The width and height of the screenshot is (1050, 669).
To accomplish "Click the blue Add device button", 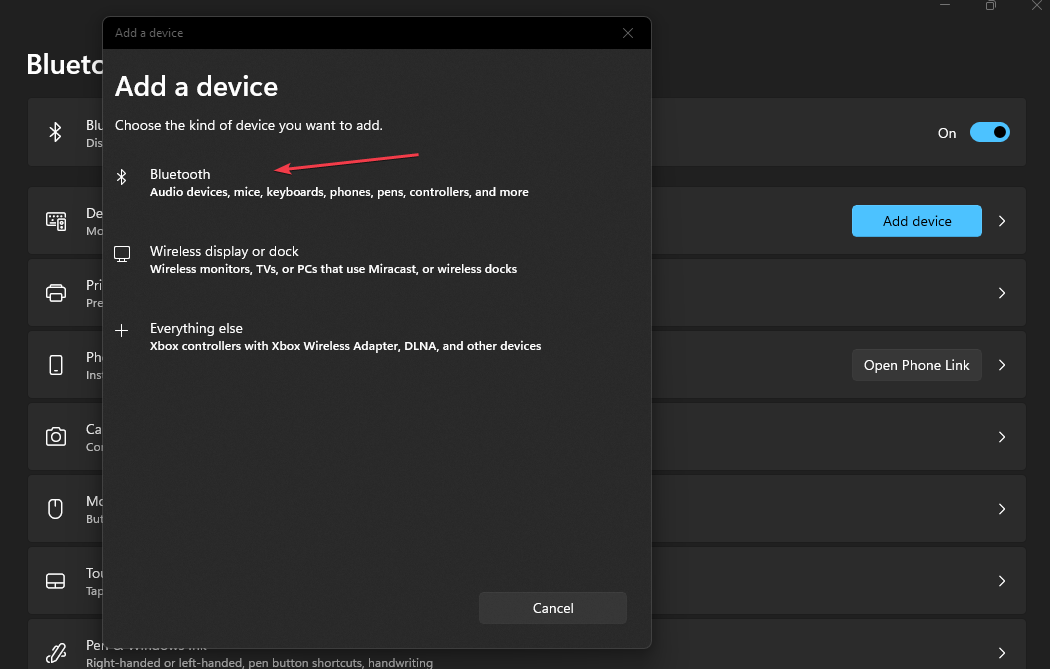I will [x=916, y=221].
